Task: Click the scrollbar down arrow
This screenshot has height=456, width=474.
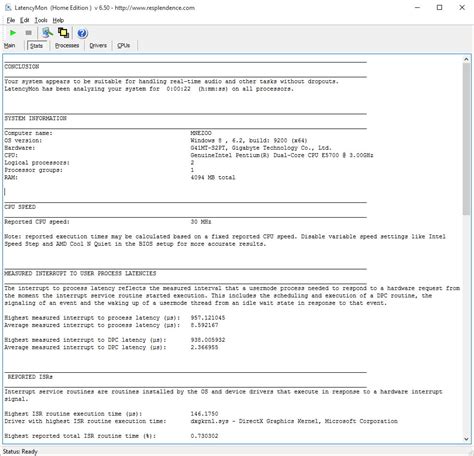Action: click(x=466, y=439)
